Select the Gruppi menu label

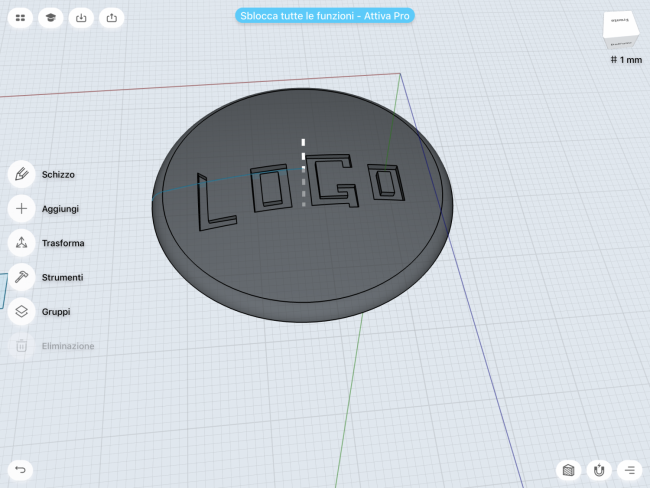[56, 312]
